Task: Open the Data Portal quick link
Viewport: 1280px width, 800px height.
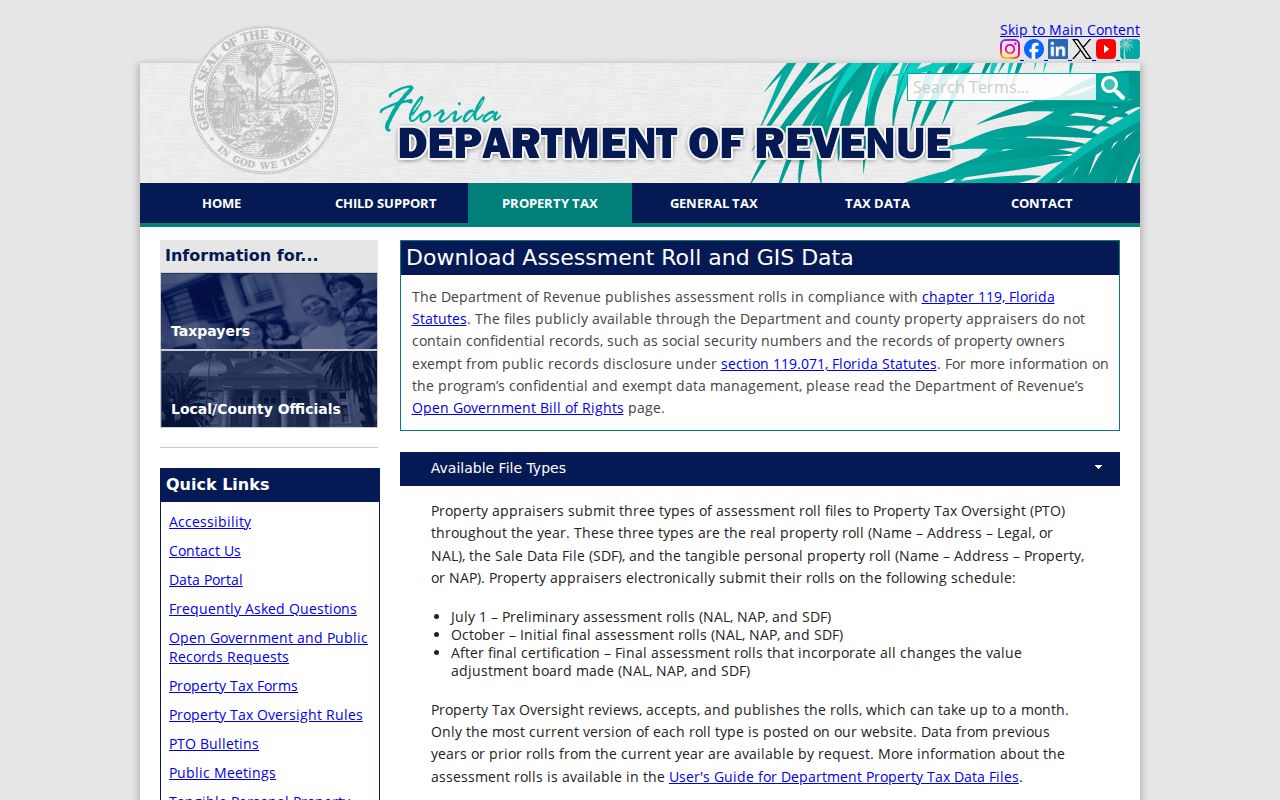Action: (x=206, y=580)
